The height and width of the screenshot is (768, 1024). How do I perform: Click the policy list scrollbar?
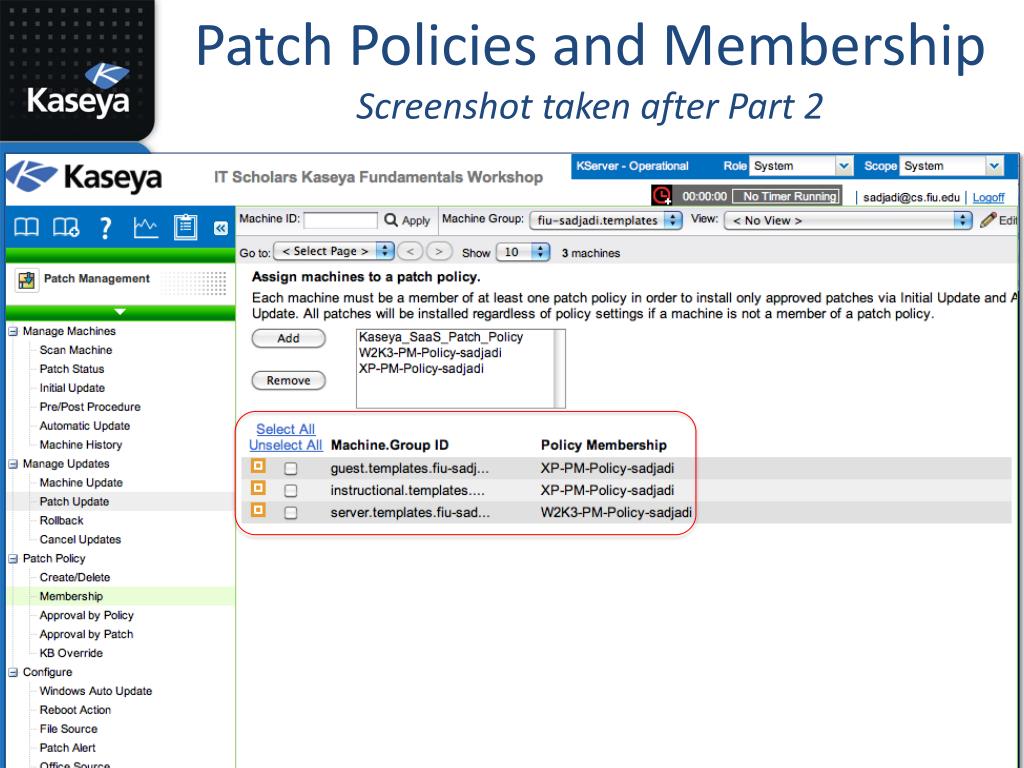pos(559,369)
